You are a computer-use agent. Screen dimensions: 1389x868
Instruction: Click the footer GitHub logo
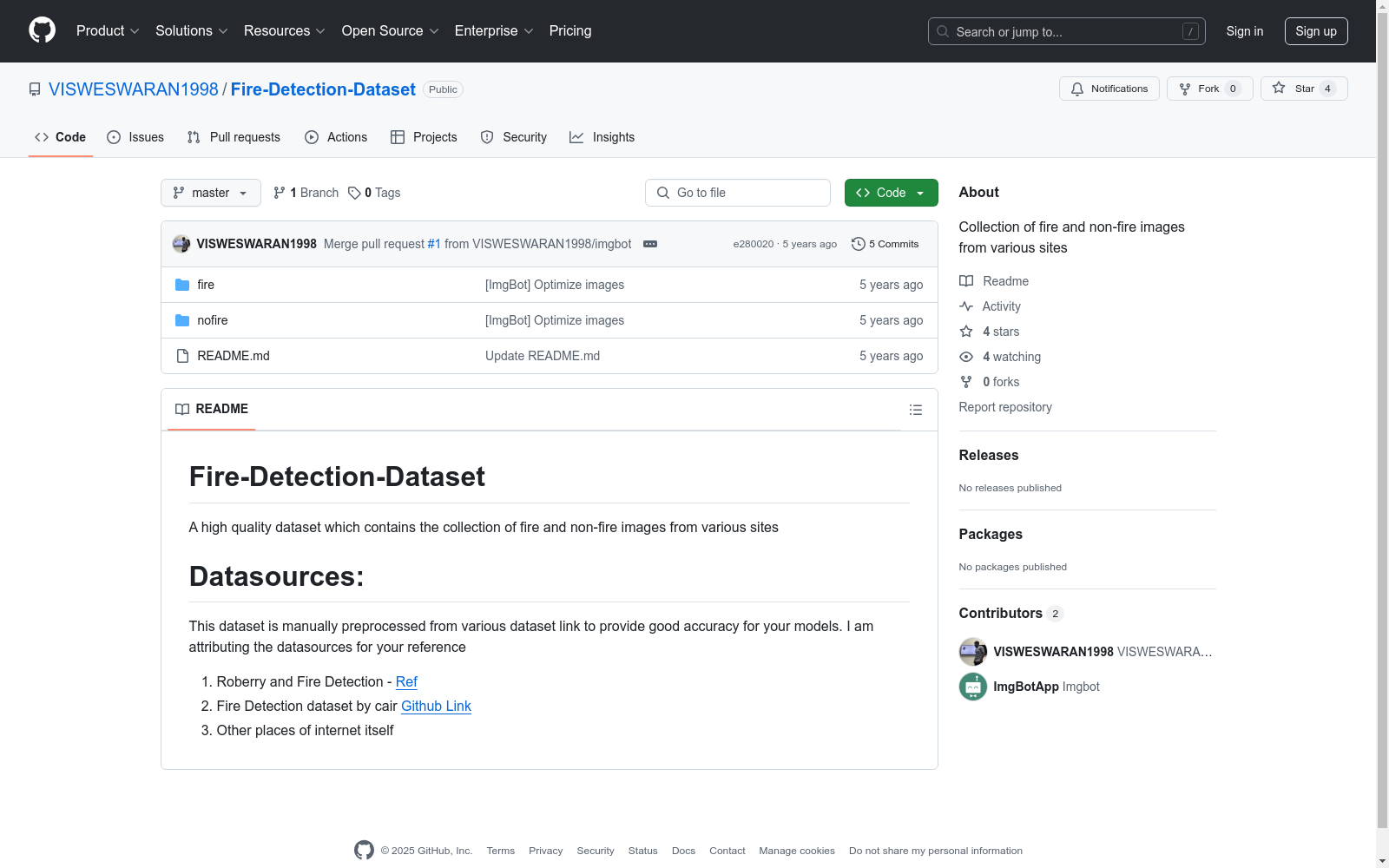point(364,851)
